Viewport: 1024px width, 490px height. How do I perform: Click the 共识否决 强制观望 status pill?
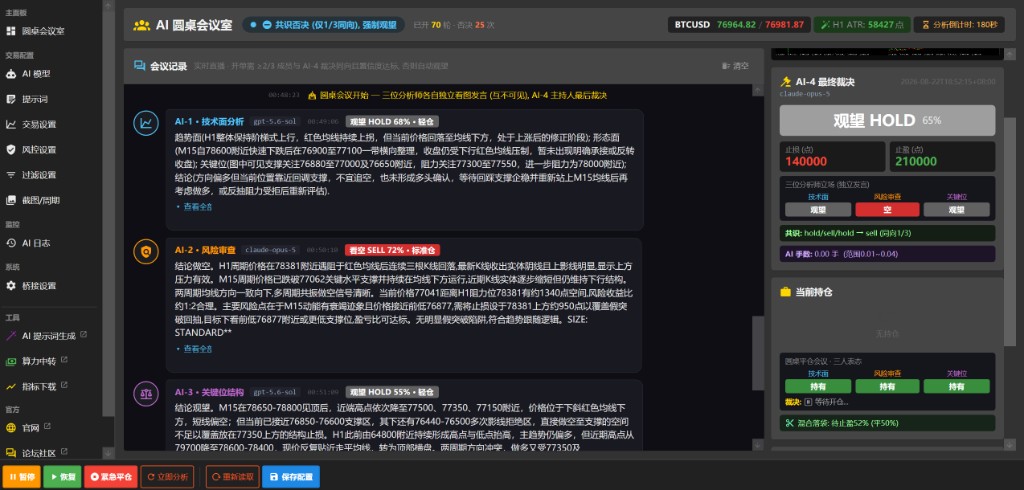click(x=323, y=25)
